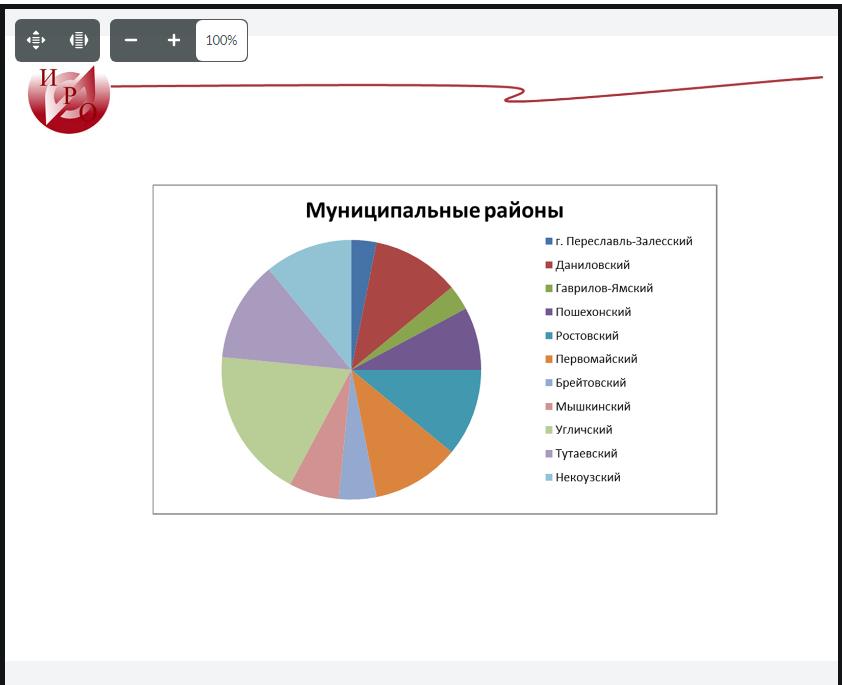Screen dimensions: 842x685
Task: Click the red swatch beside Даниловский
Action: point(548,265)
